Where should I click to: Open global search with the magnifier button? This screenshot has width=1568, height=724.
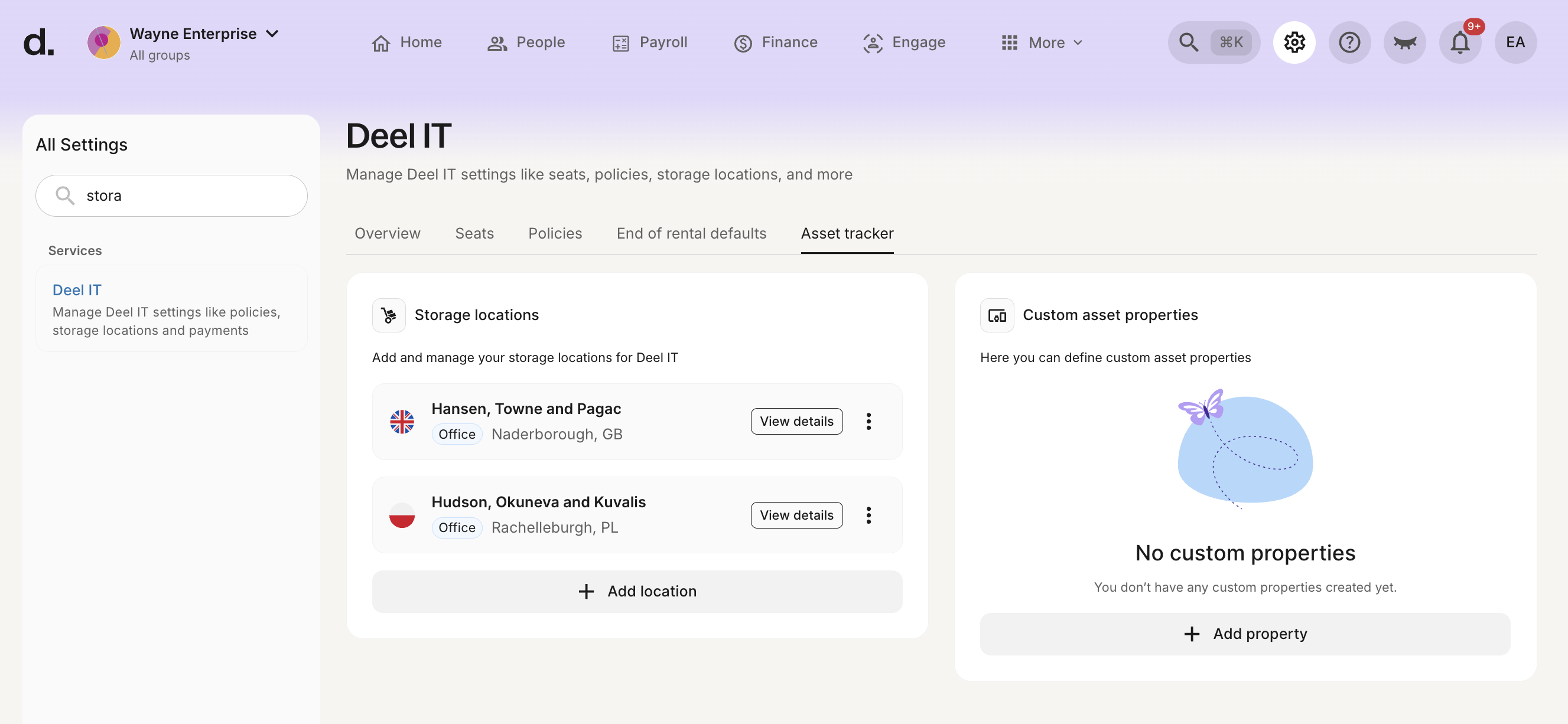pos(1214,43)
